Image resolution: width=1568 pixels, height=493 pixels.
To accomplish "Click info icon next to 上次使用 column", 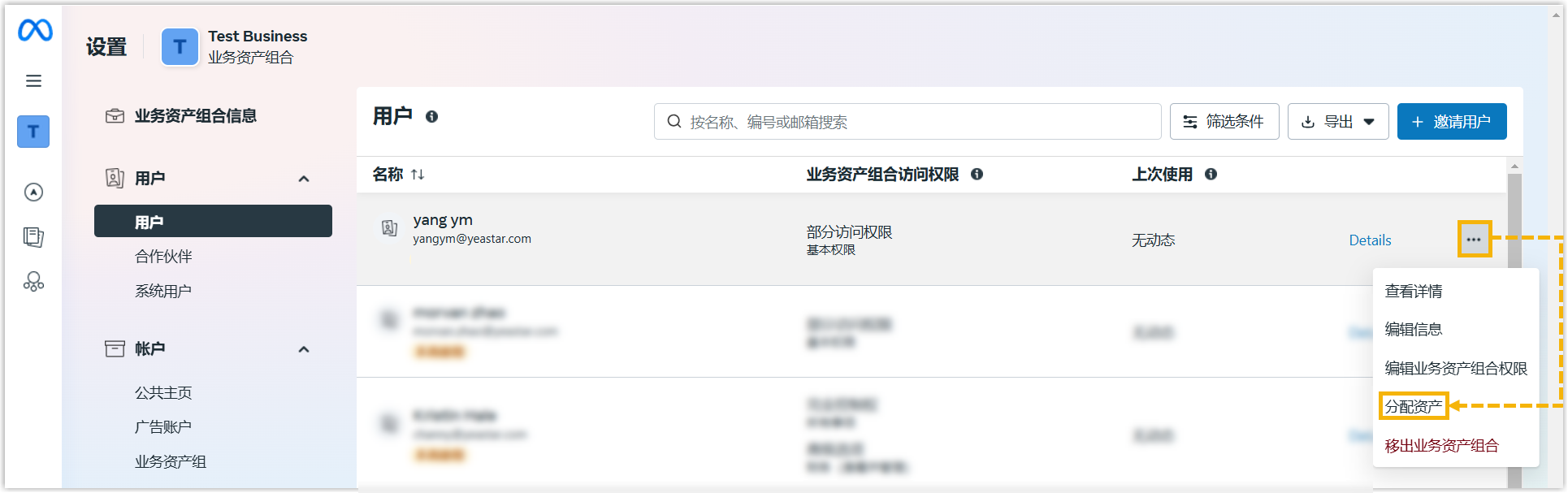I will click(1211, 174).
